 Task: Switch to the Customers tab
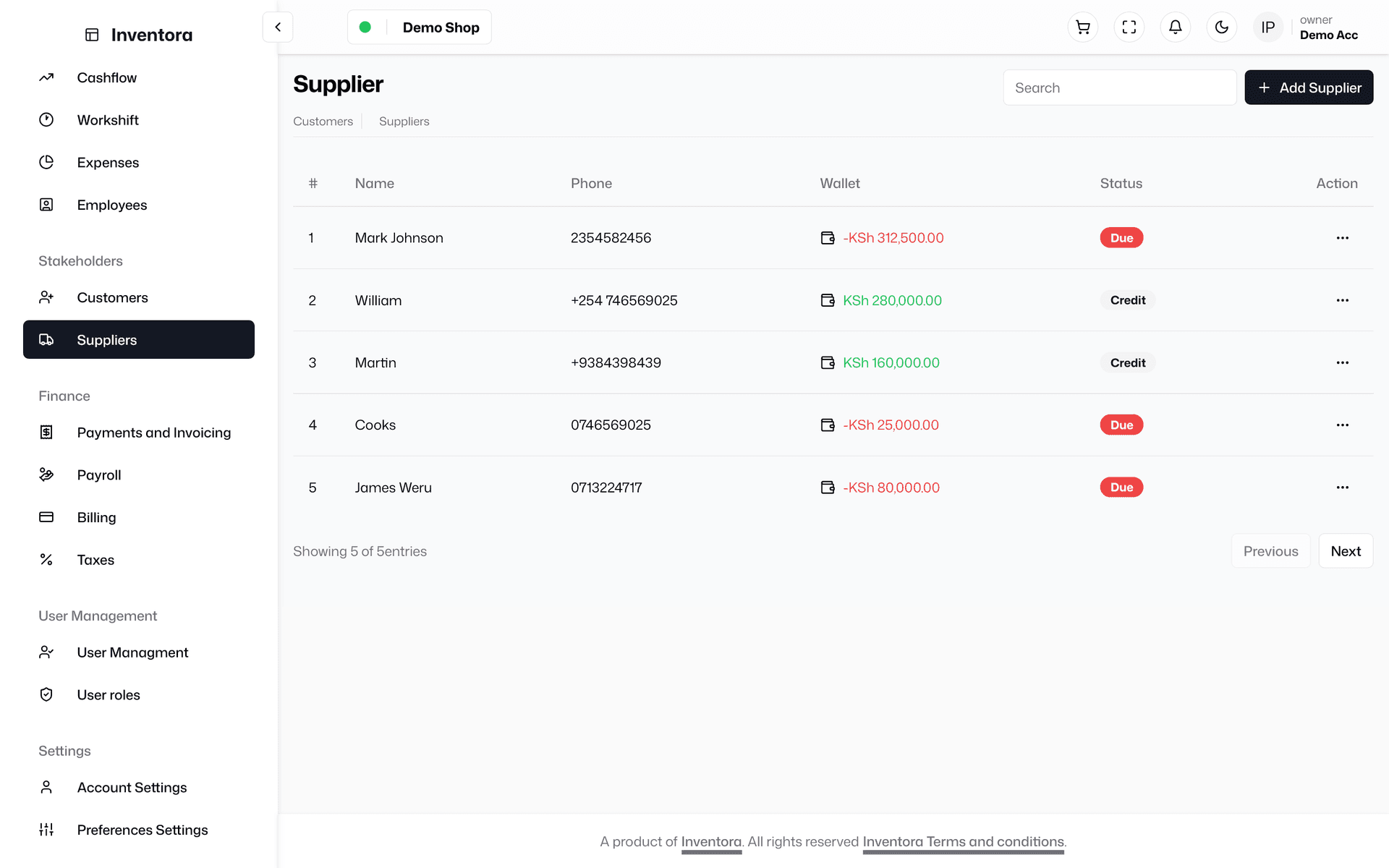(x=323, y=122)
